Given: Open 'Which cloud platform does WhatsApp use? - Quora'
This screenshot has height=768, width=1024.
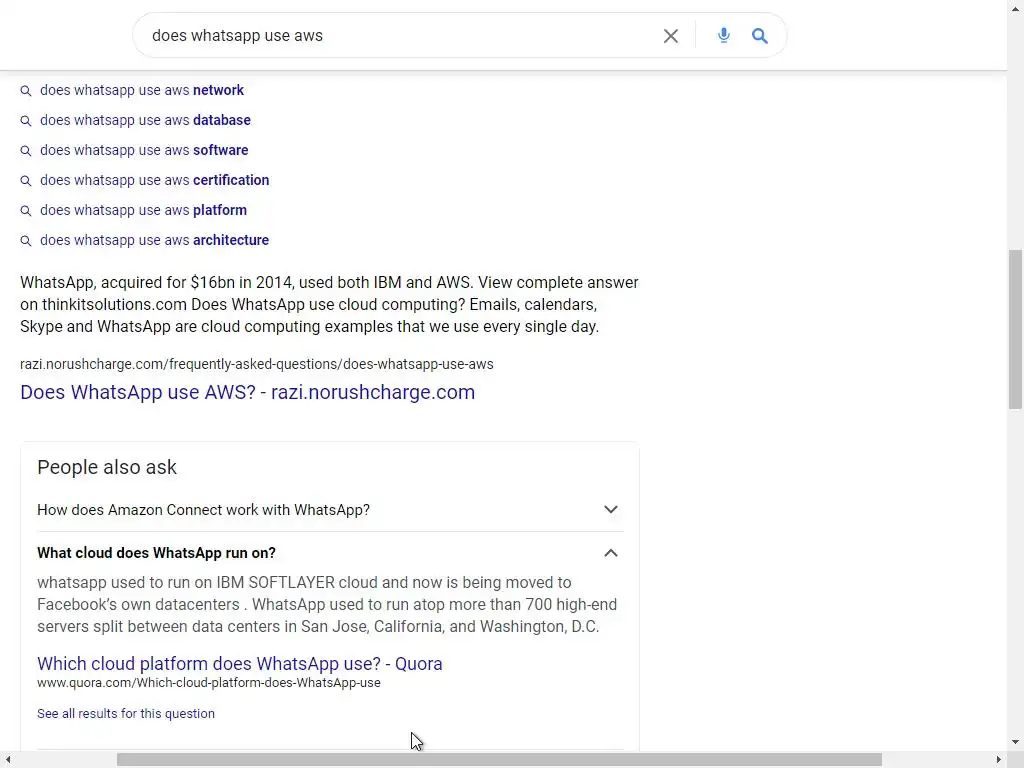Looking at the screenshot, I should click(240, 664).
